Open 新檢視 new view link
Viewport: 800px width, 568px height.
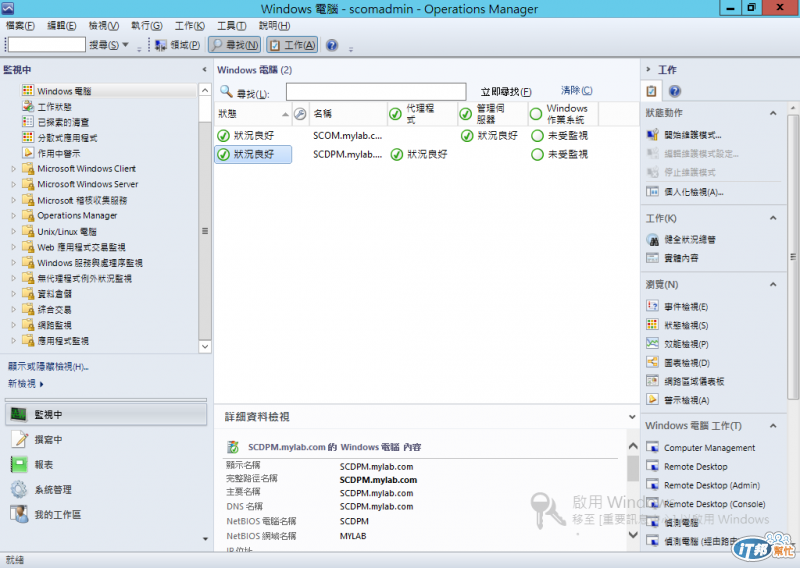pyautogui.click(x=26, y=383)
